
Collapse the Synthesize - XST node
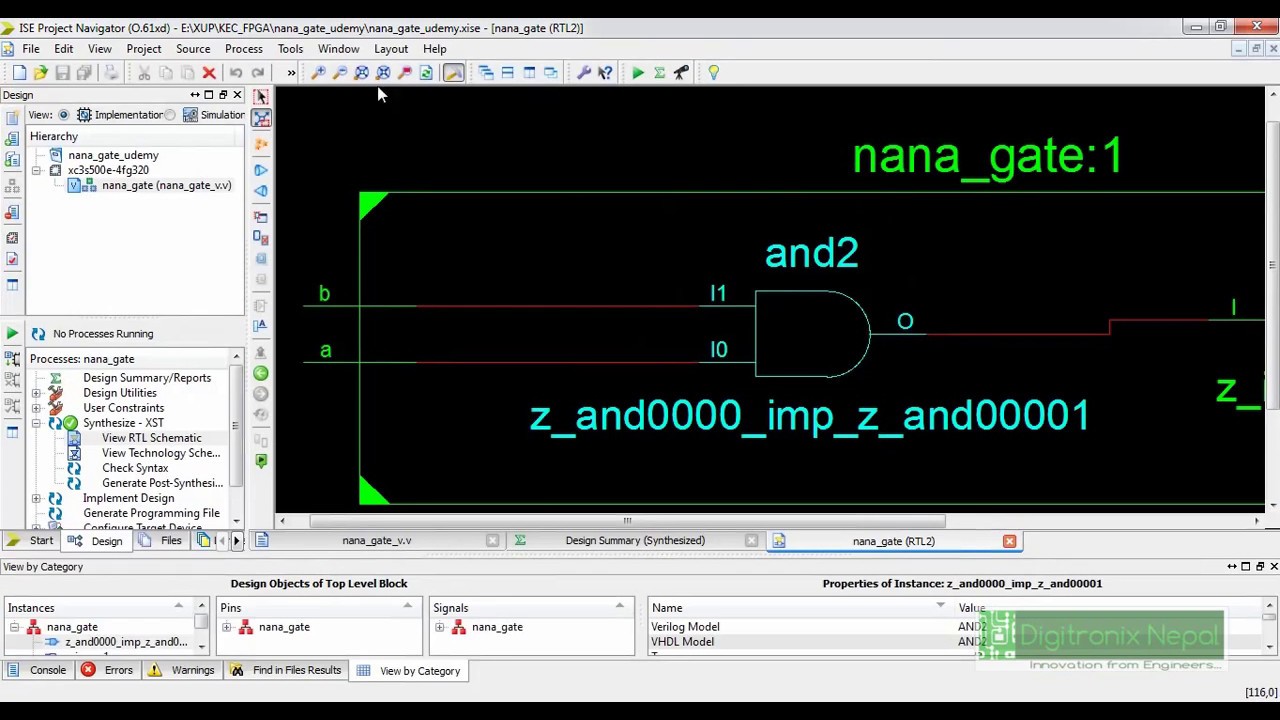[x=36, y=423]
